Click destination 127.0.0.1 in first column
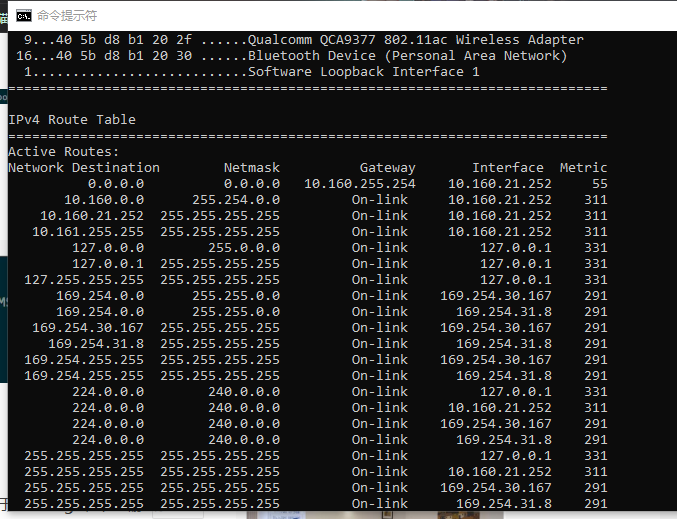 tap(108, 264)
